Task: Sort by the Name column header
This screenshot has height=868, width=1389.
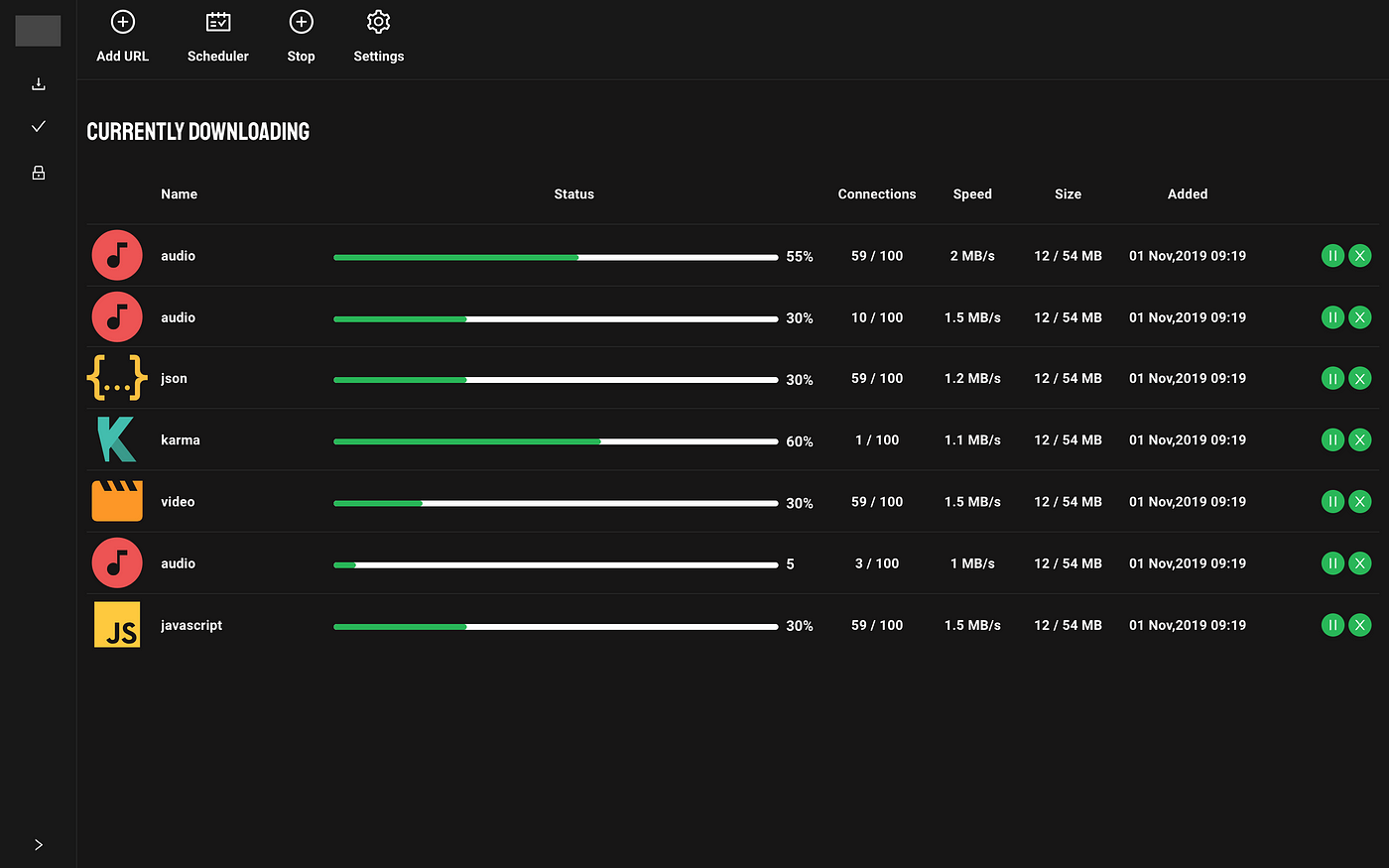Action: (179, 194)
